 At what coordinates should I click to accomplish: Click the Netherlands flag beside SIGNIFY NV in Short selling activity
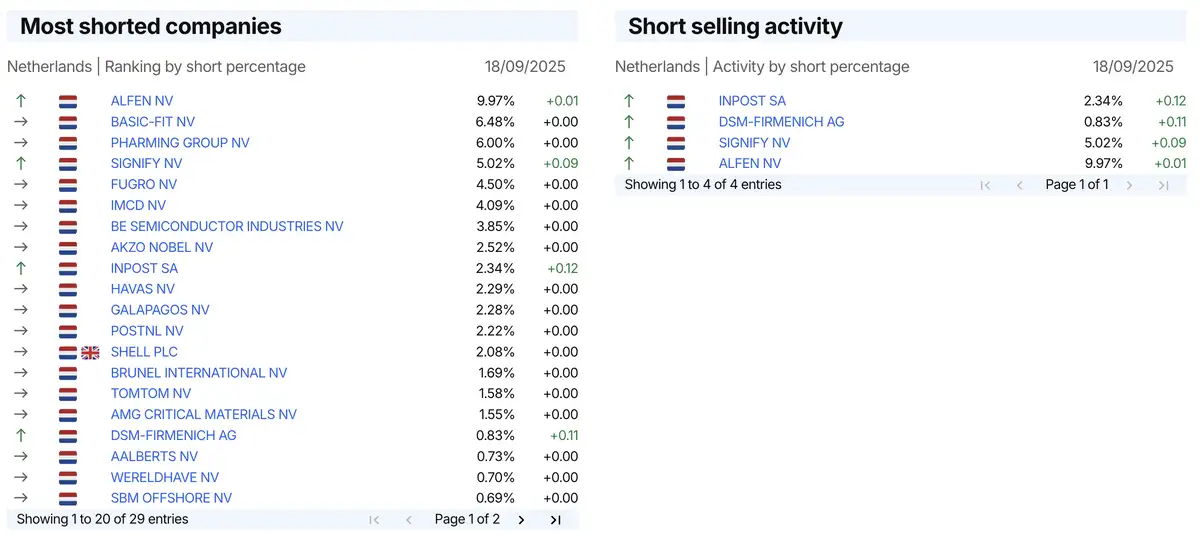pos(676,143)
